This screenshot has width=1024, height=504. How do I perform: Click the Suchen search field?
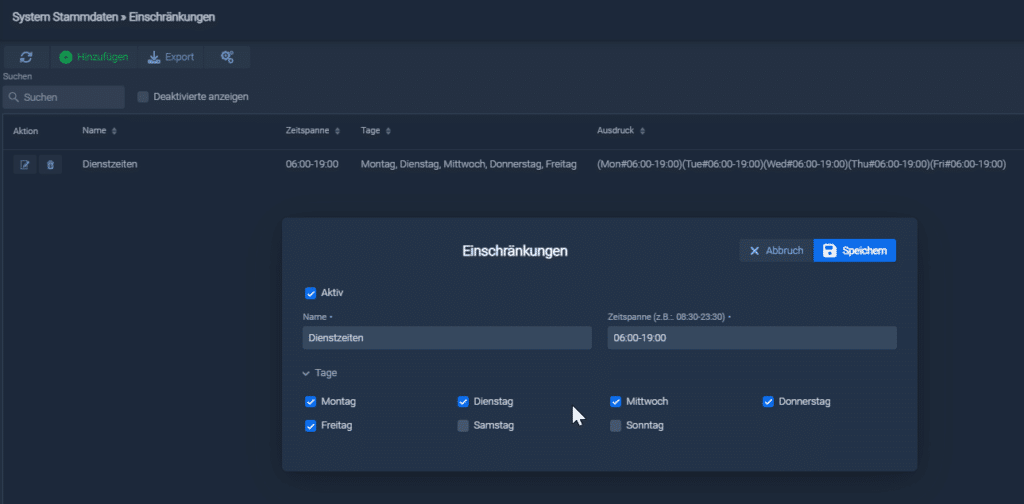pyautogui.click(x=63, y=97)
